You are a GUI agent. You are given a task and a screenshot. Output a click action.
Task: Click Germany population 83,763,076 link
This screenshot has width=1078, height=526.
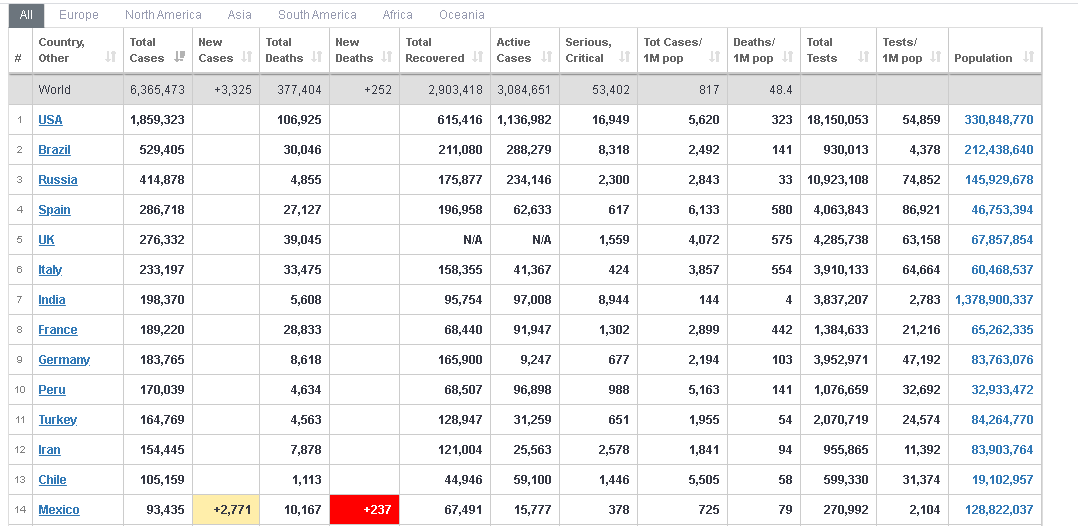coord(1002,360)
